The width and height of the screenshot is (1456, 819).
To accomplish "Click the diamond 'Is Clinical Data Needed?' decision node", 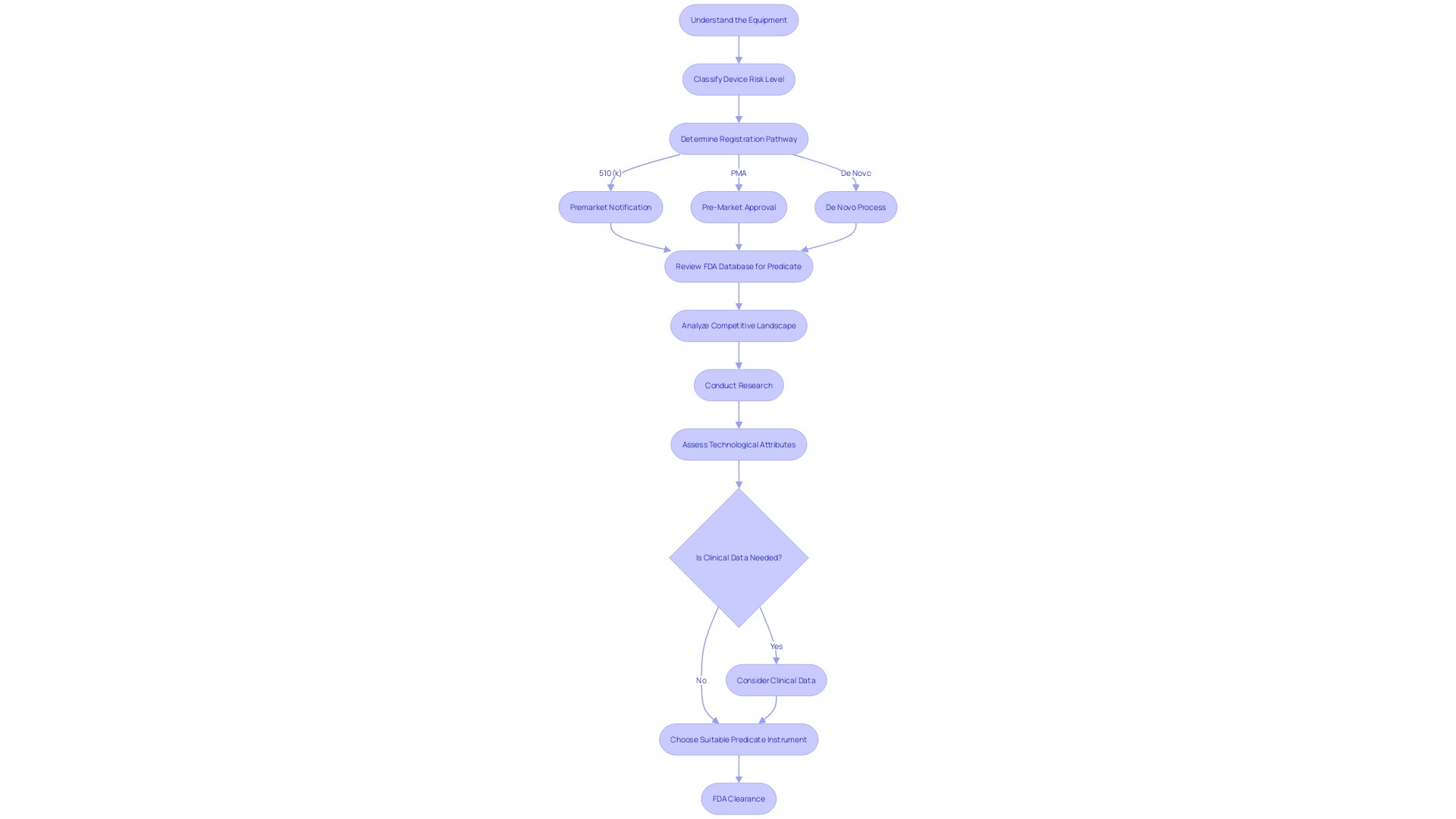I will click(739, 557).
